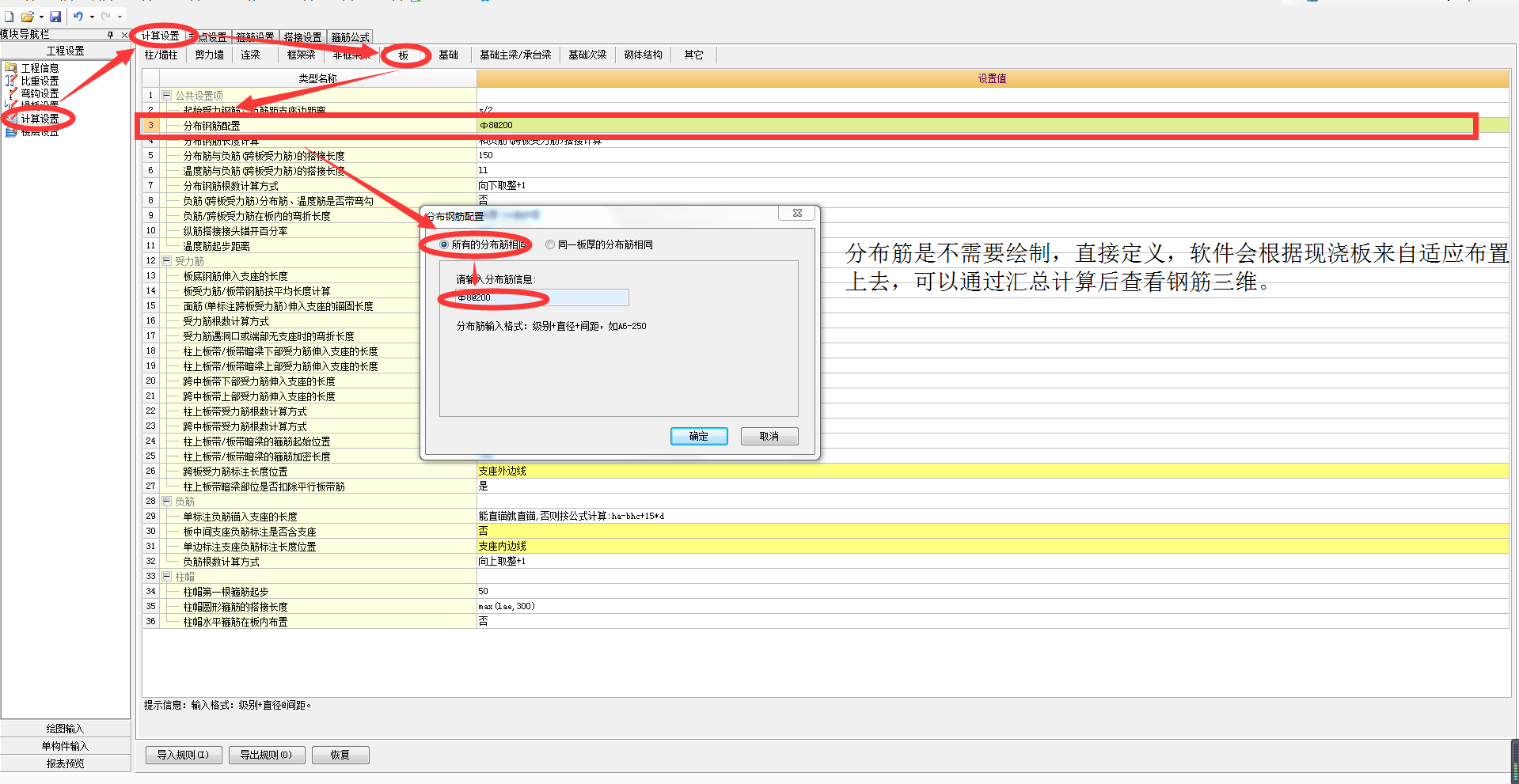
Task: Click the New file icon
Action: click(x=9, y=16)
